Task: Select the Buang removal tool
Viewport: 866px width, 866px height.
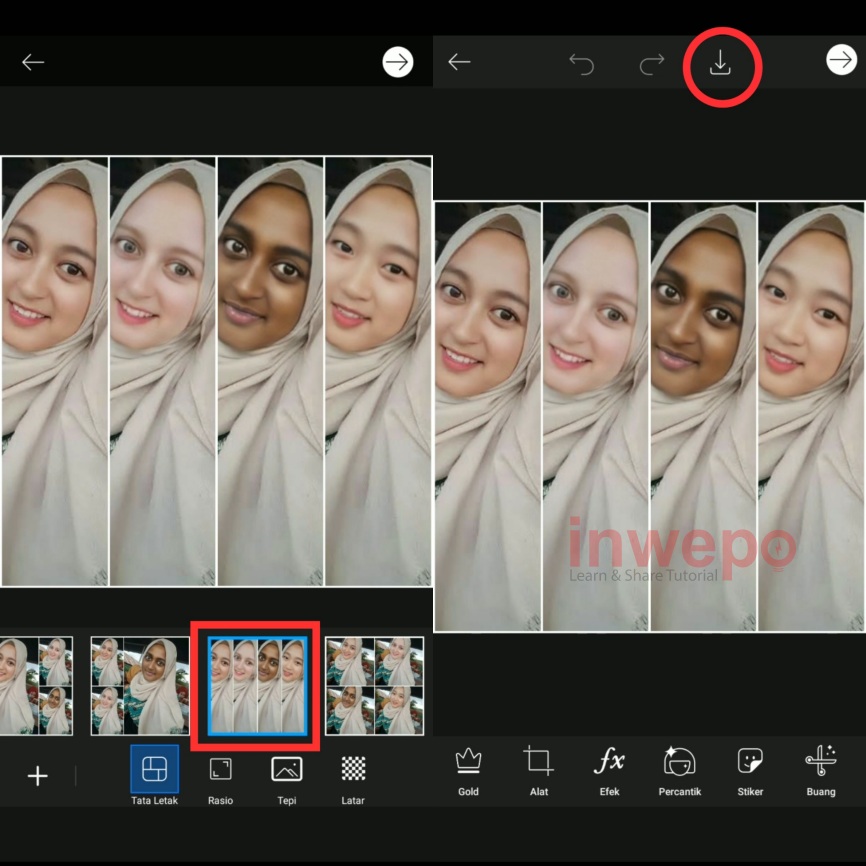Action: point(820,770)
